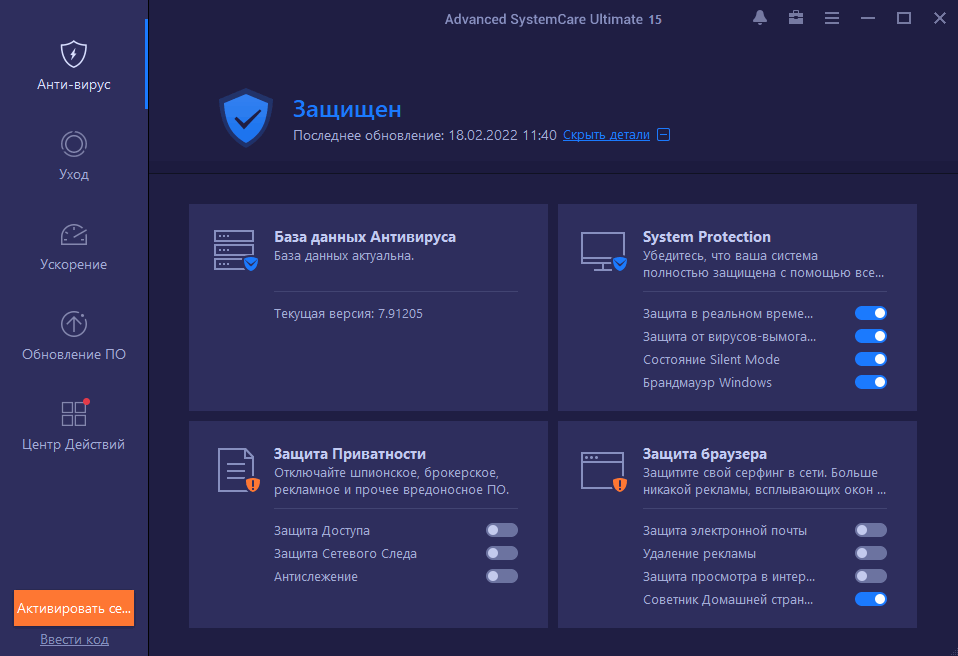The image size is (958, 656).
Task: Click the System Protection monitor icon
Action: 604,251
